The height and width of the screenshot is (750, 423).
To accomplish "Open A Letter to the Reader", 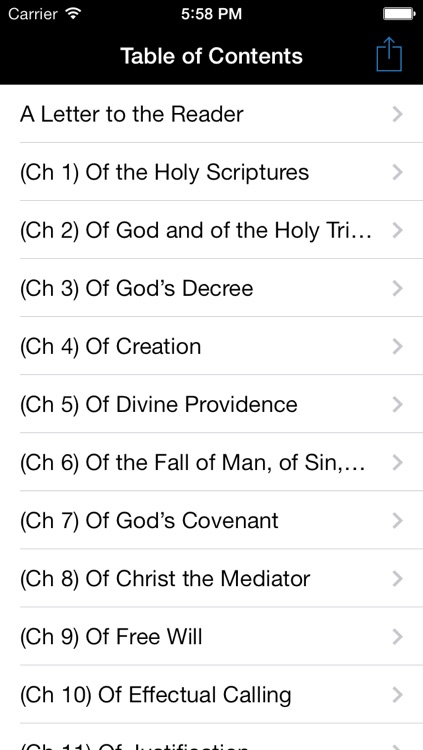I will pos(212,114).
